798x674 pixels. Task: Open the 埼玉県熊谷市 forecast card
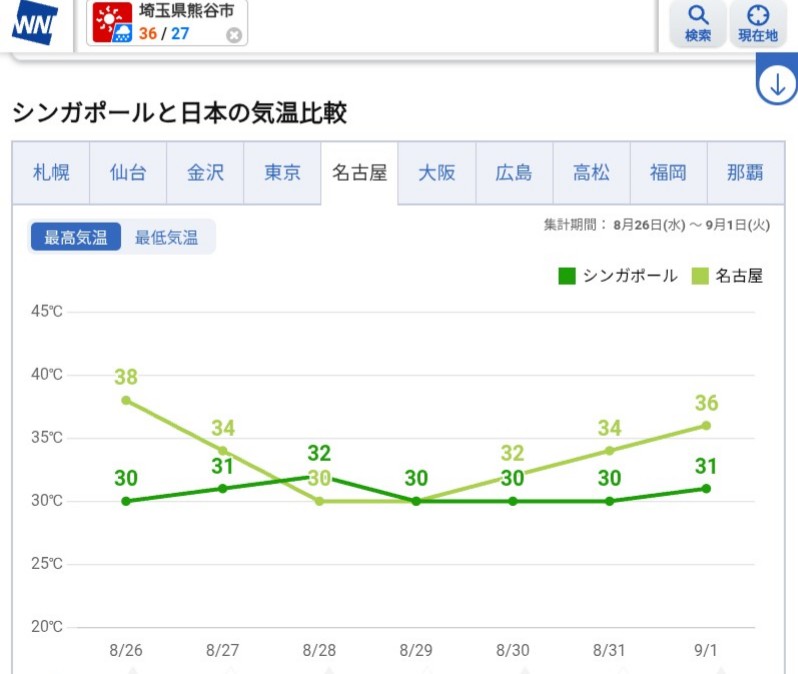pyautogui.click(x=167, y=22)
